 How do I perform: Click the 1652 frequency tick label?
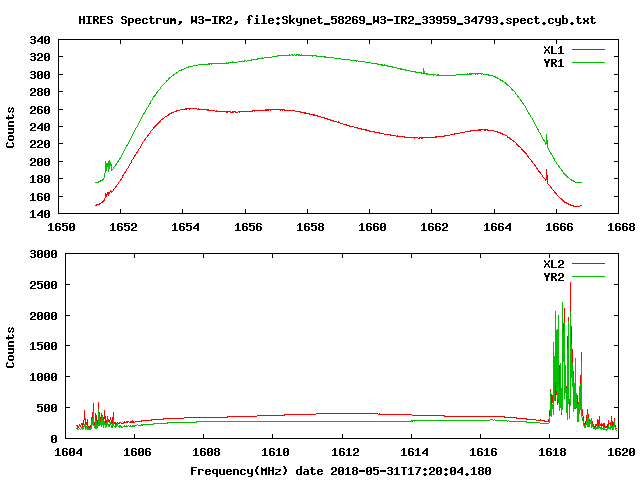point(123,227)
